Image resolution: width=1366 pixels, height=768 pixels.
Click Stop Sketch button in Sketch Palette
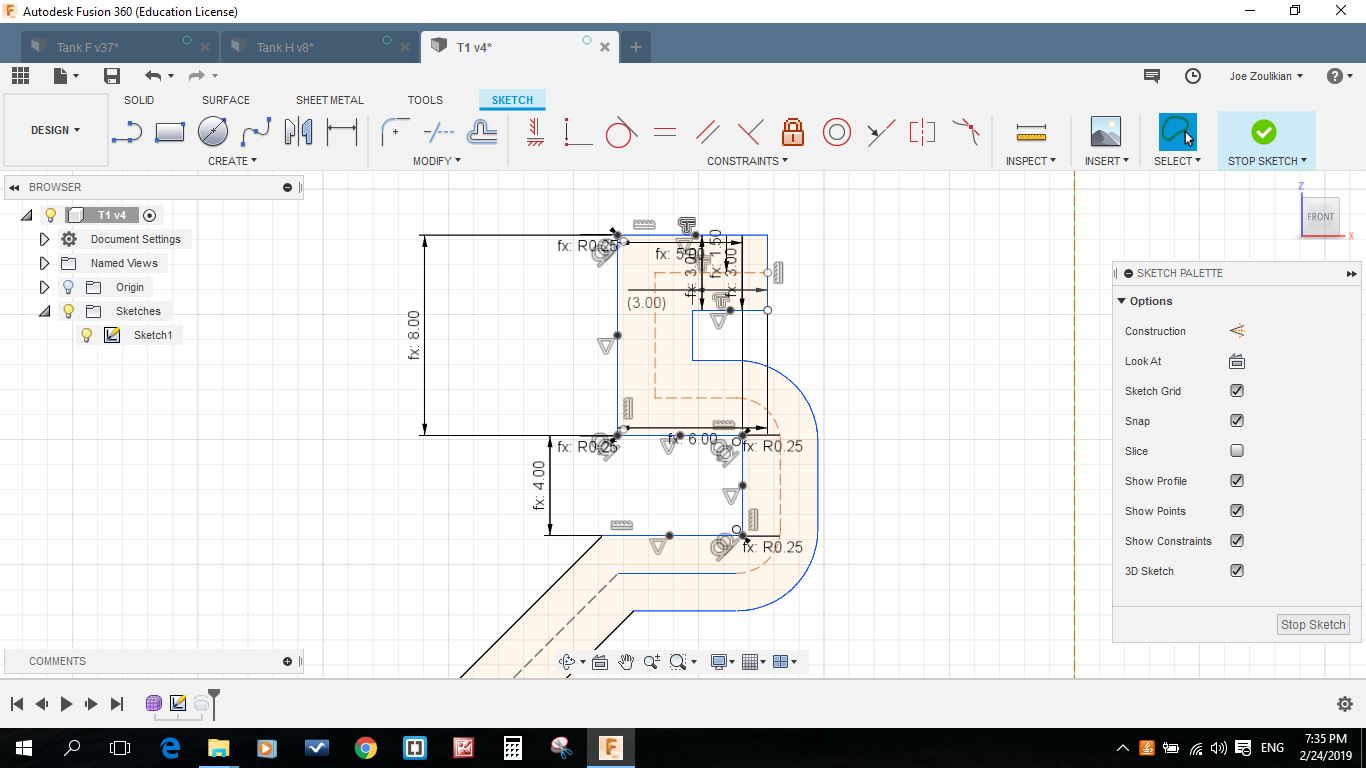click(x=1314, y=624)
